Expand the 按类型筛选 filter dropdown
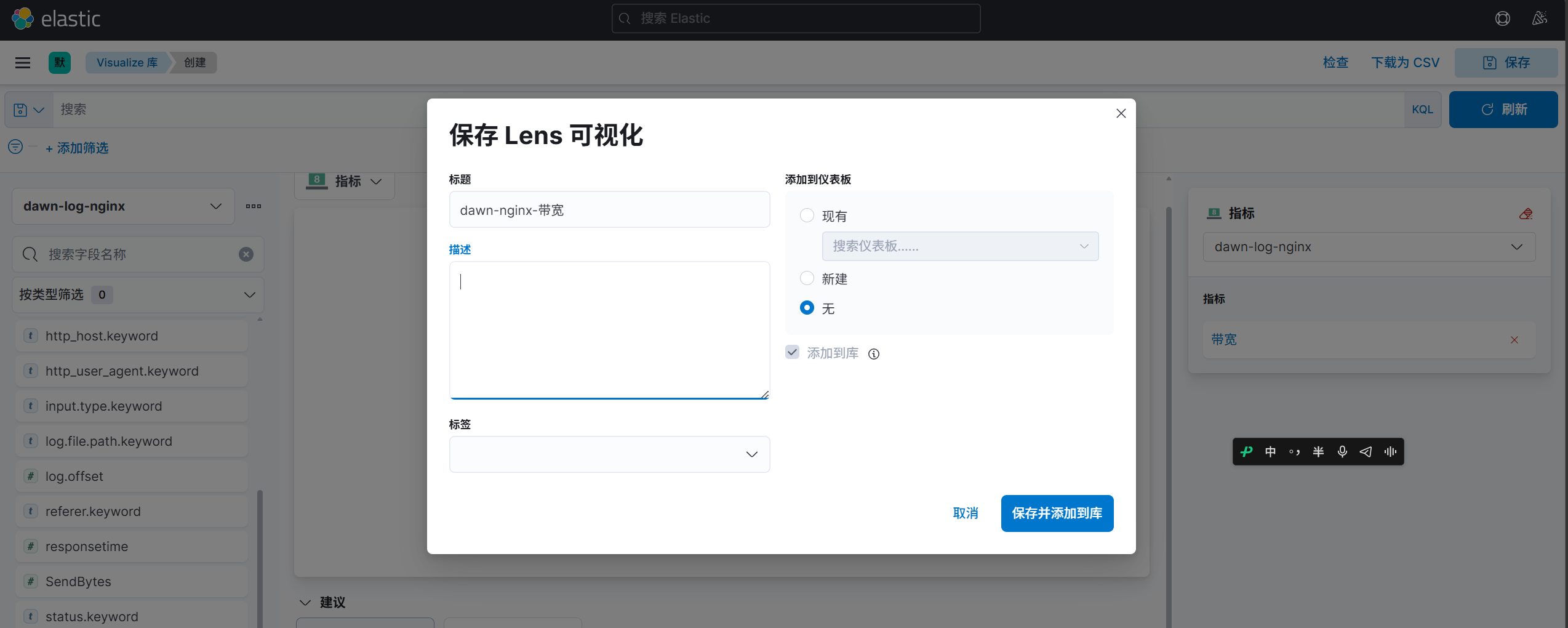Image resolution: width=1568 pixels, height=628 pixels. click(x=138, y=295)
